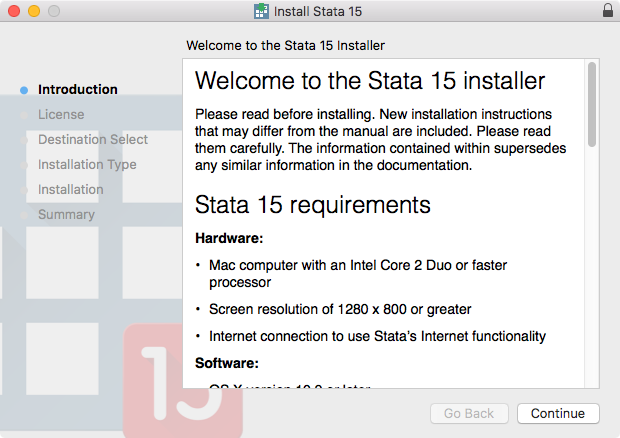Click the blue bullet beside Introduction
Screen dimensions: 620x438
coord(24,90)
